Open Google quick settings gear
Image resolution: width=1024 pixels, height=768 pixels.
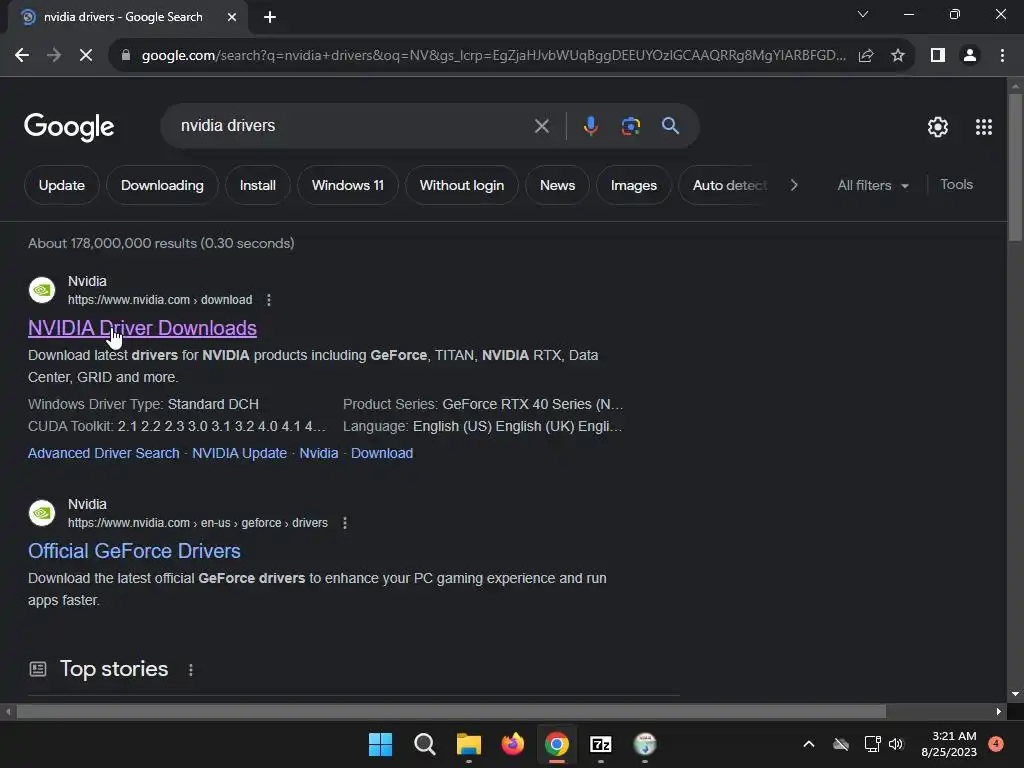(938, 127)
